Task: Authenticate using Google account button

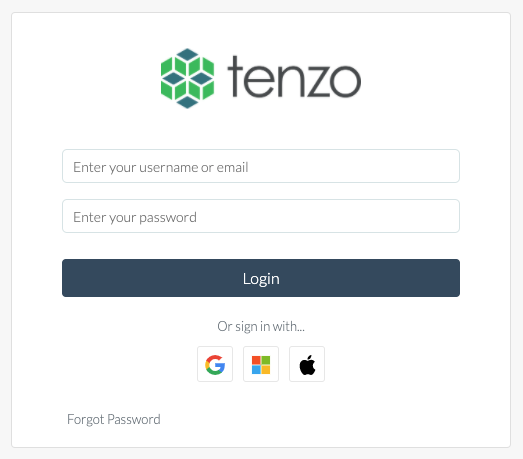Action: [x=215, y=364]
